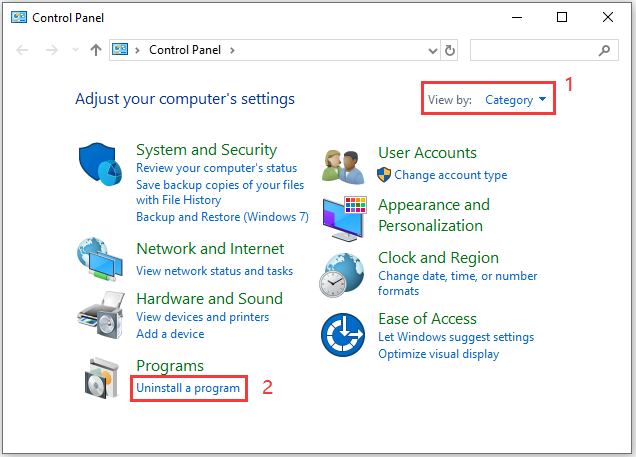This screenshot has height=457, width=636.
Task: Click Uninstall a program link
Action: coord(188,388)
